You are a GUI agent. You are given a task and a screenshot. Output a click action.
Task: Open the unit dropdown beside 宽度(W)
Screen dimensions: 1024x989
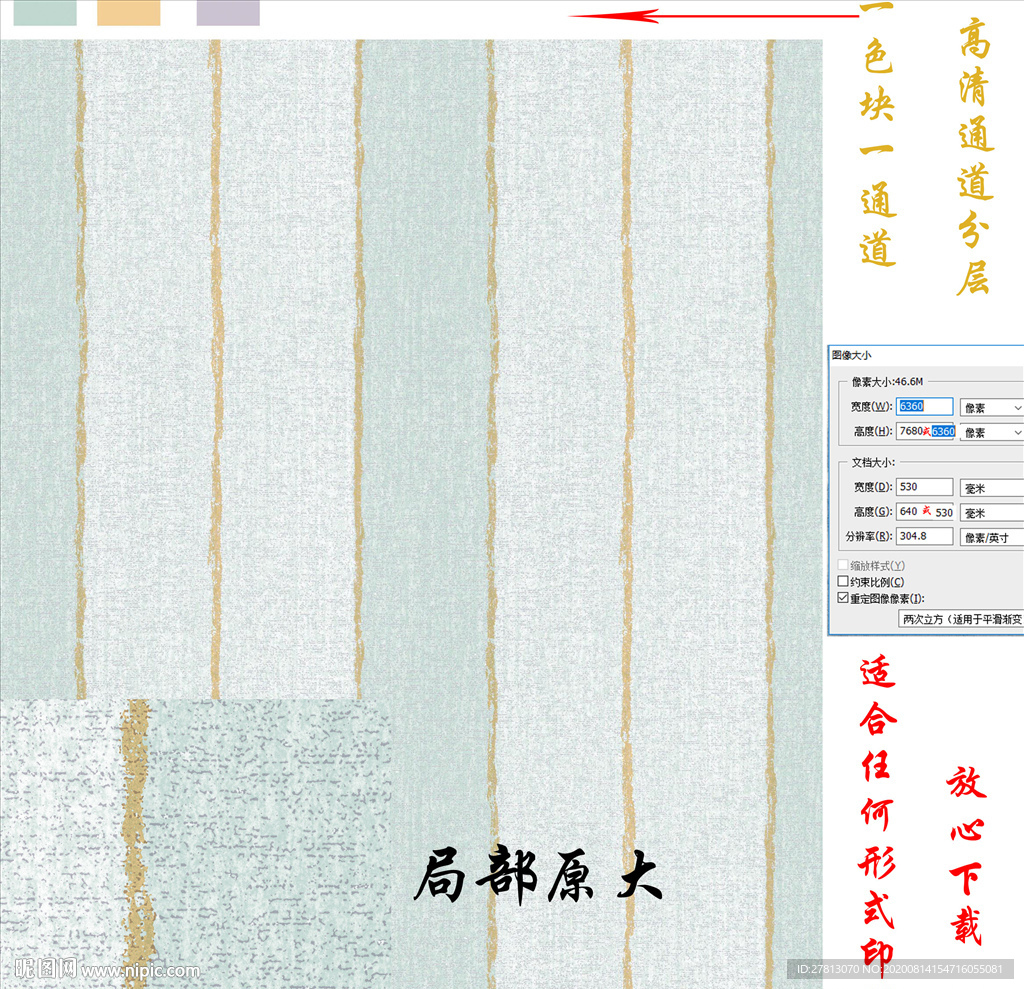(x=991, y=408)
